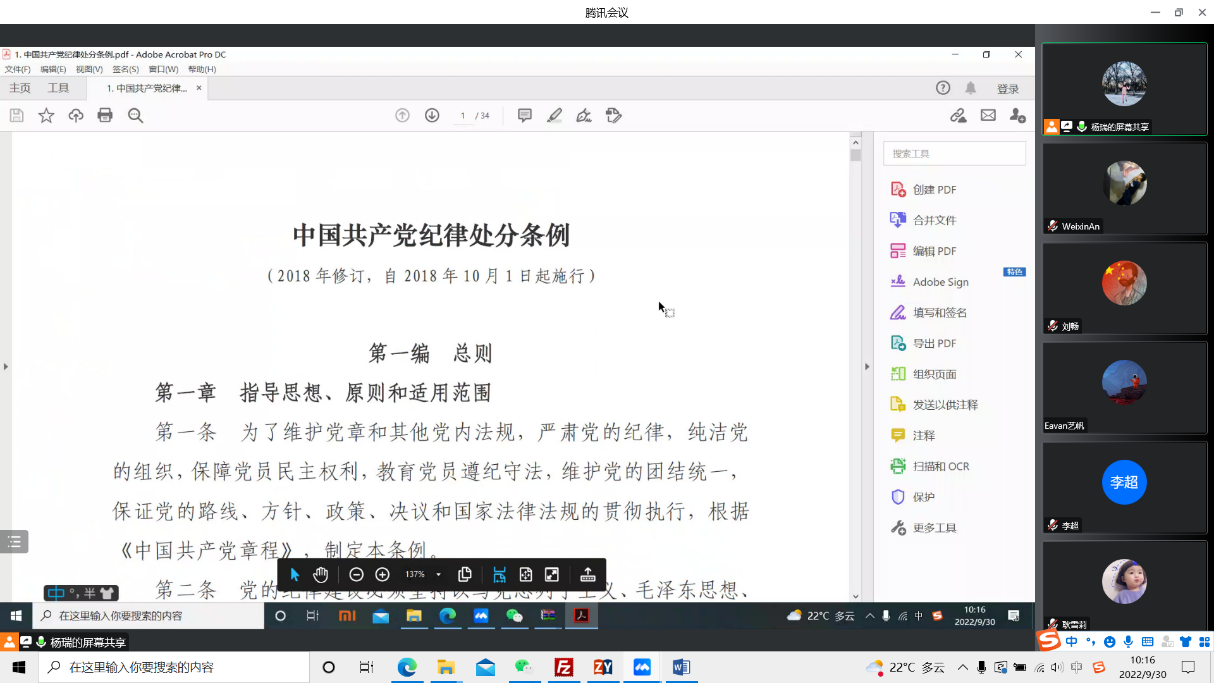Go to next page arrow
Viewport: 1214px width, 683px height.
[432, 116]
